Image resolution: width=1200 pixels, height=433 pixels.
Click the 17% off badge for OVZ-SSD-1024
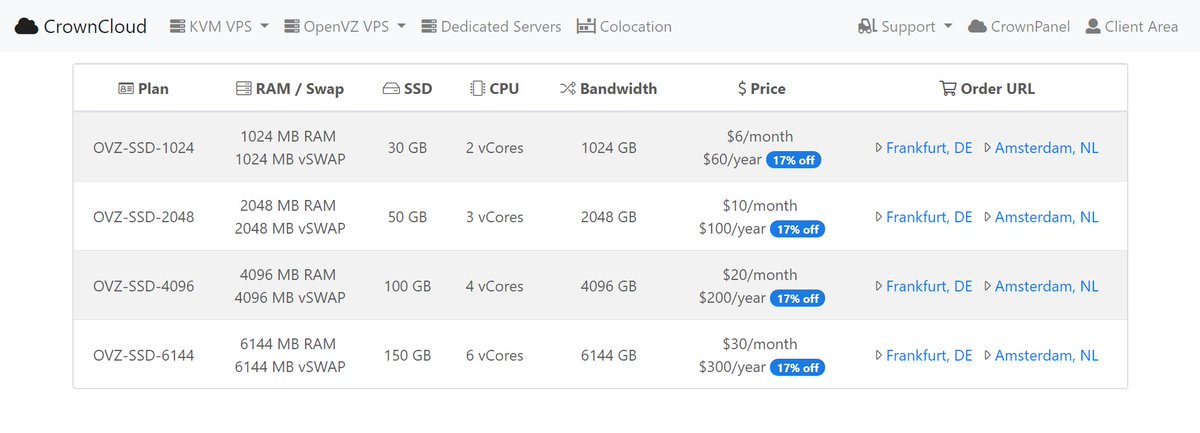(x=793, y=160)
